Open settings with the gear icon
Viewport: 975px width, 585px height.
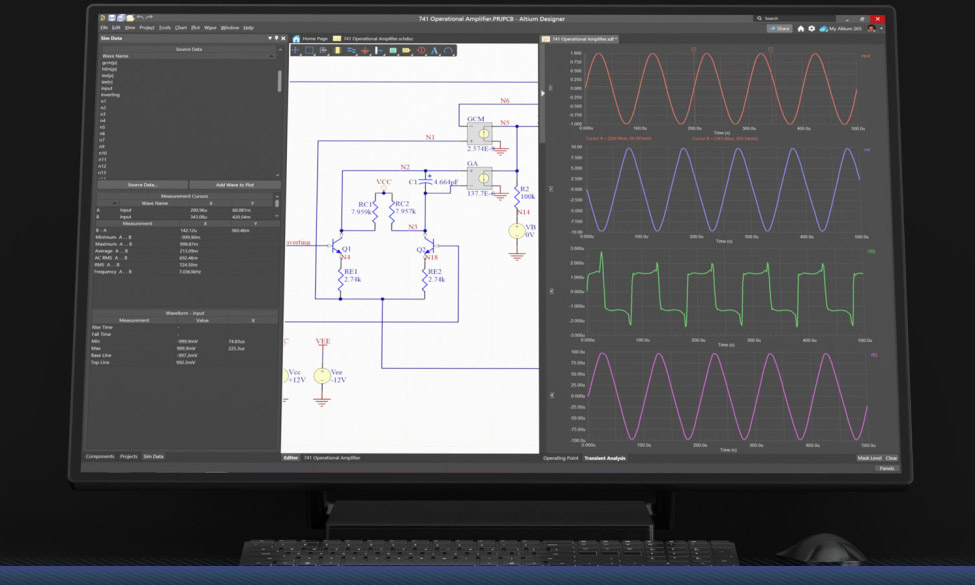click(x=811, y=29)
